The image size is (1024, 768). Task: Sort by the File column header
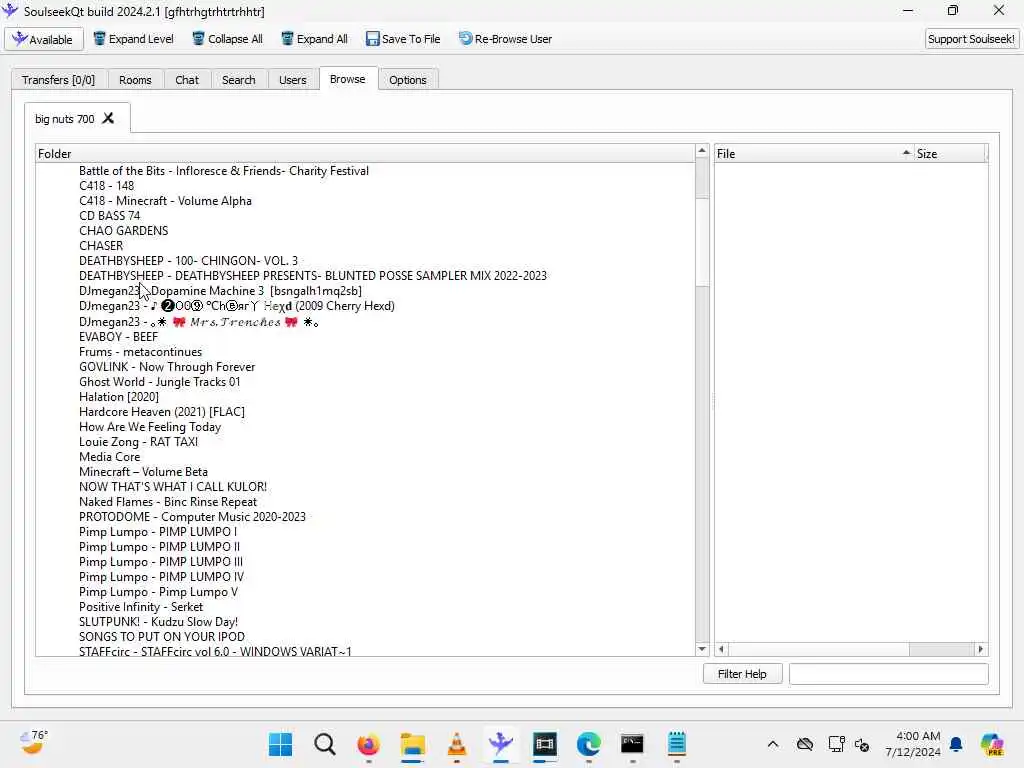click(x=813, y=153)
